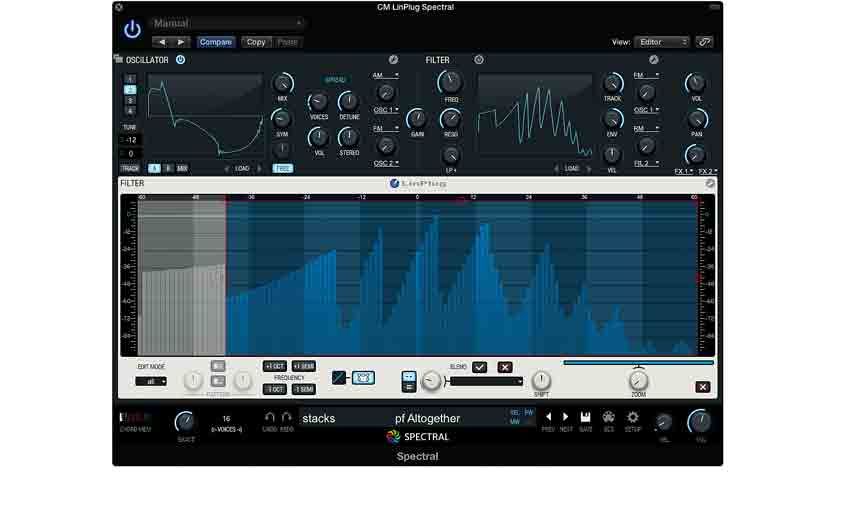Open the OSC 2 source dropdown

tap(386, 163)
